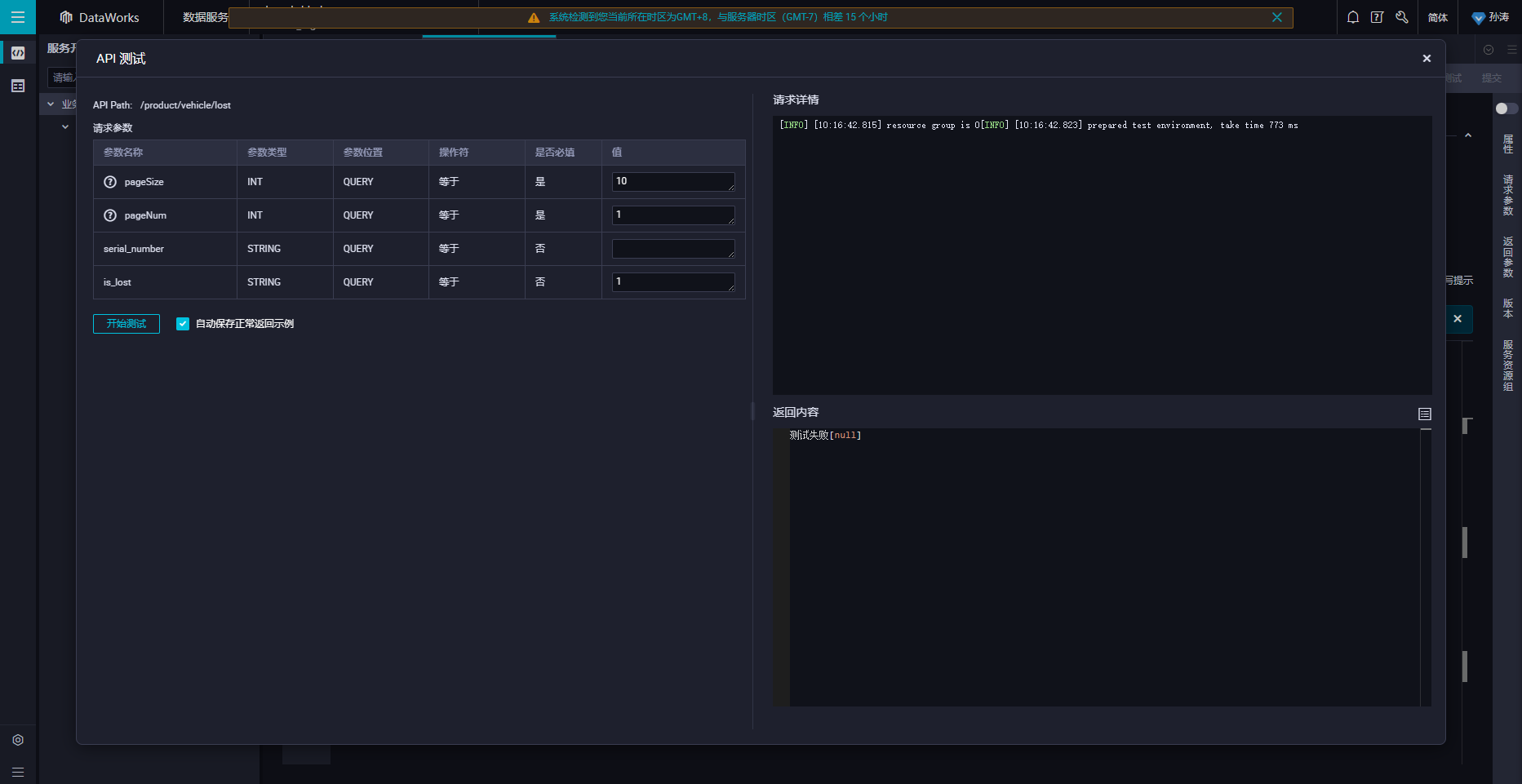Click the serial_number value field
Viewport: 1522px width, 784px height.
click(x=673, y=249)
